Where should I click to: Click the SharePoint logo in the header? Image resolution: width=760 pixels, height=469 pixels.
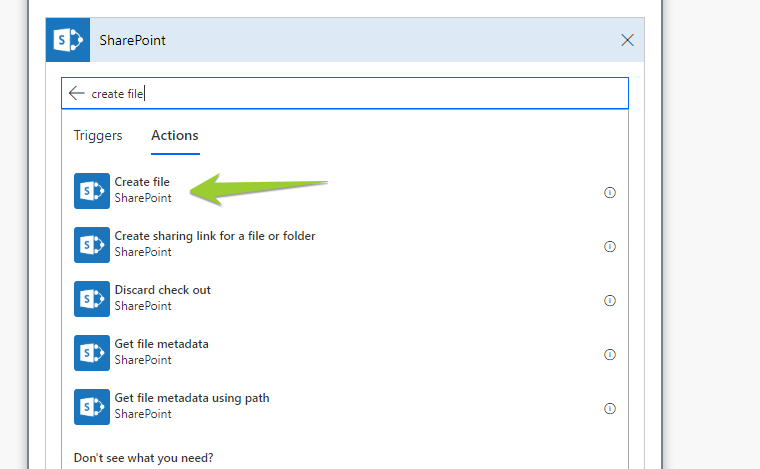[x=68, y=41]
